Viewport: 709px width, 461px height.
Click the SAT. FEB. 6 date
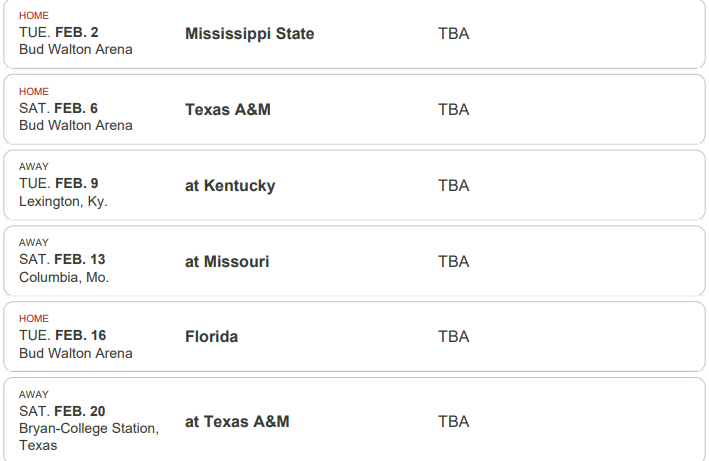pos(58,108)
